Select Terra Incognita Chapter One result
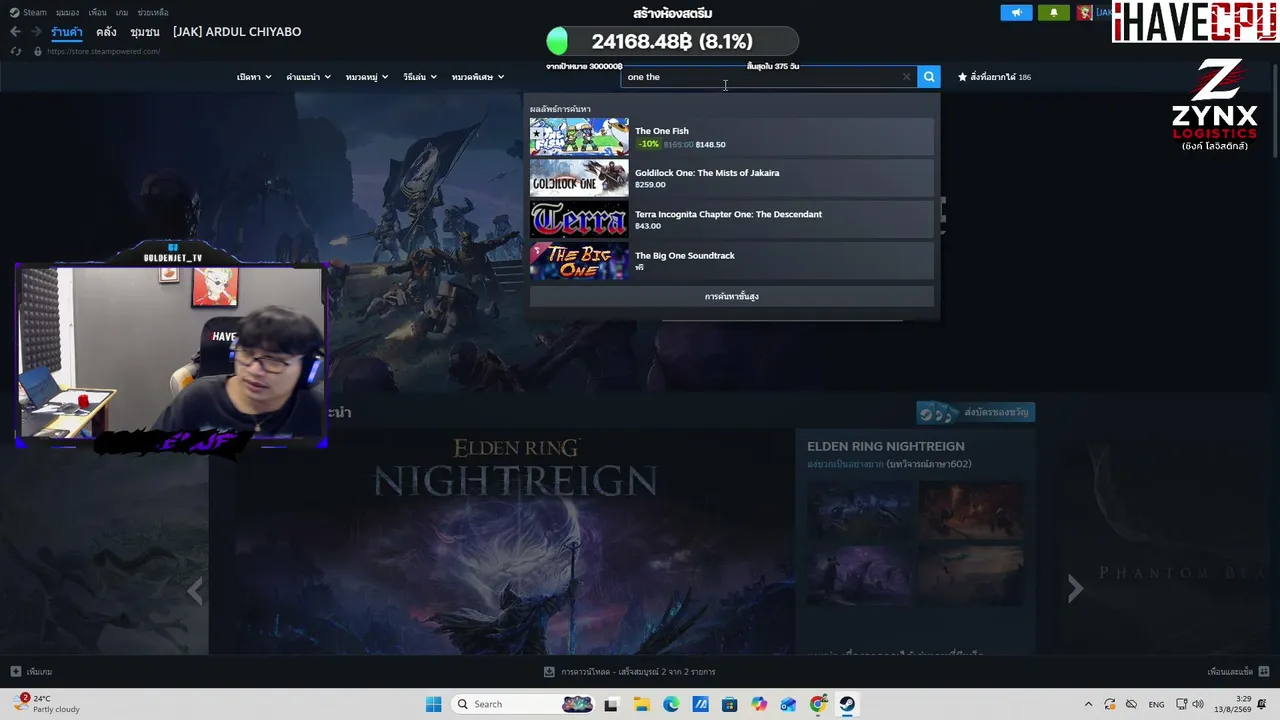This screenshot has width=1280, height=720. coord(732,220)
